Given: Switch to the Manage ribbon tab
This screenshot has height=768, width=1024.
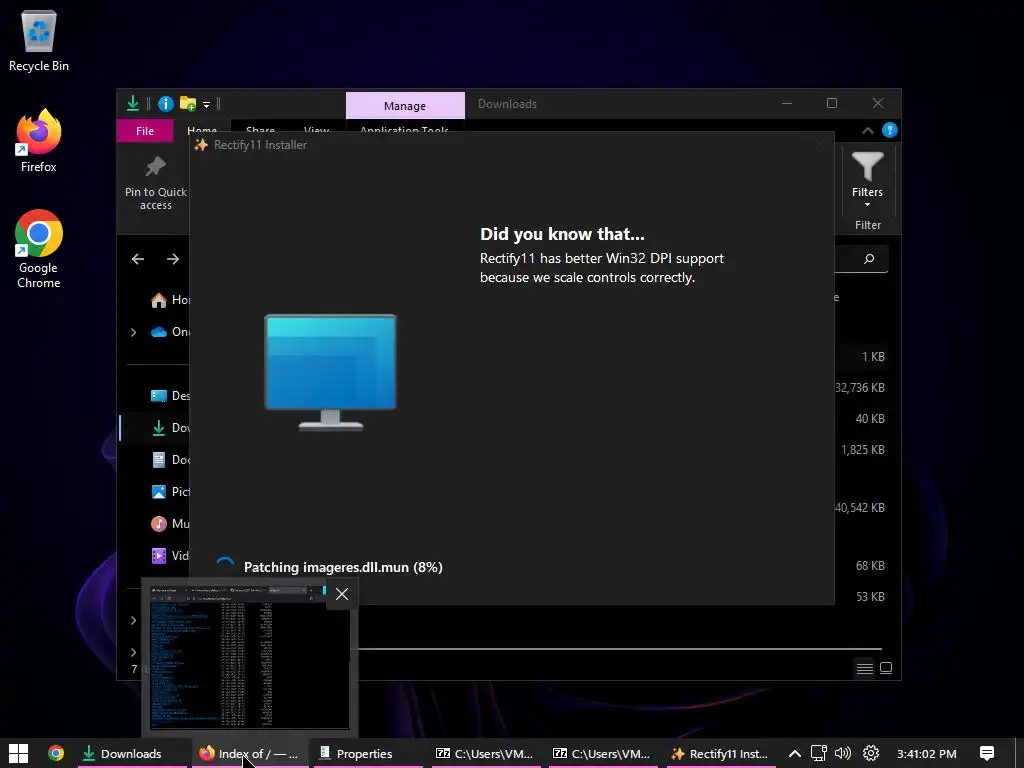Looking at the screenshot, I should (405, 106).
